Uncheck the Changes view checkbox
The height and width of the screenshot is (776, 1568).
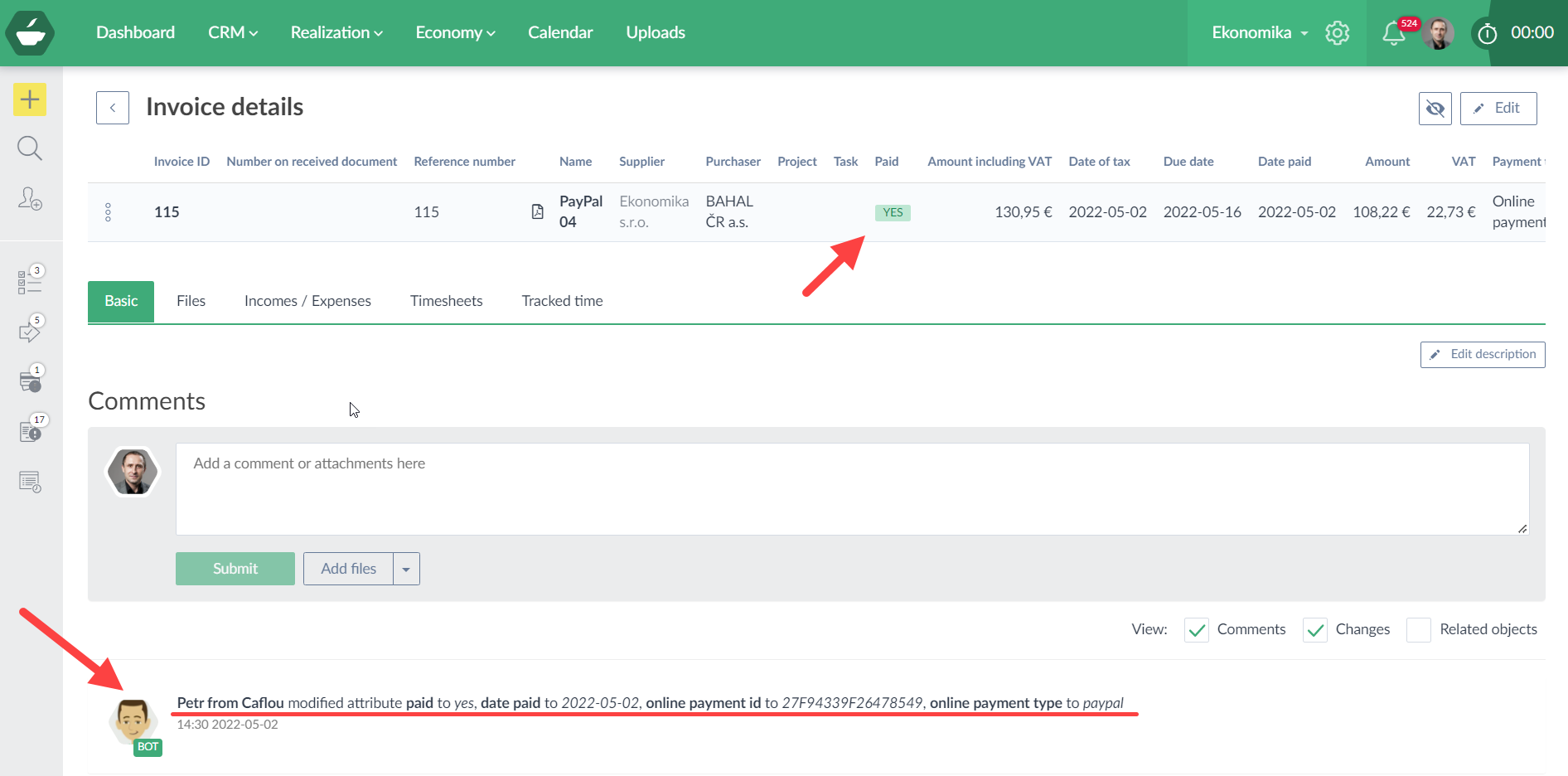click(x=1314, y=630)
